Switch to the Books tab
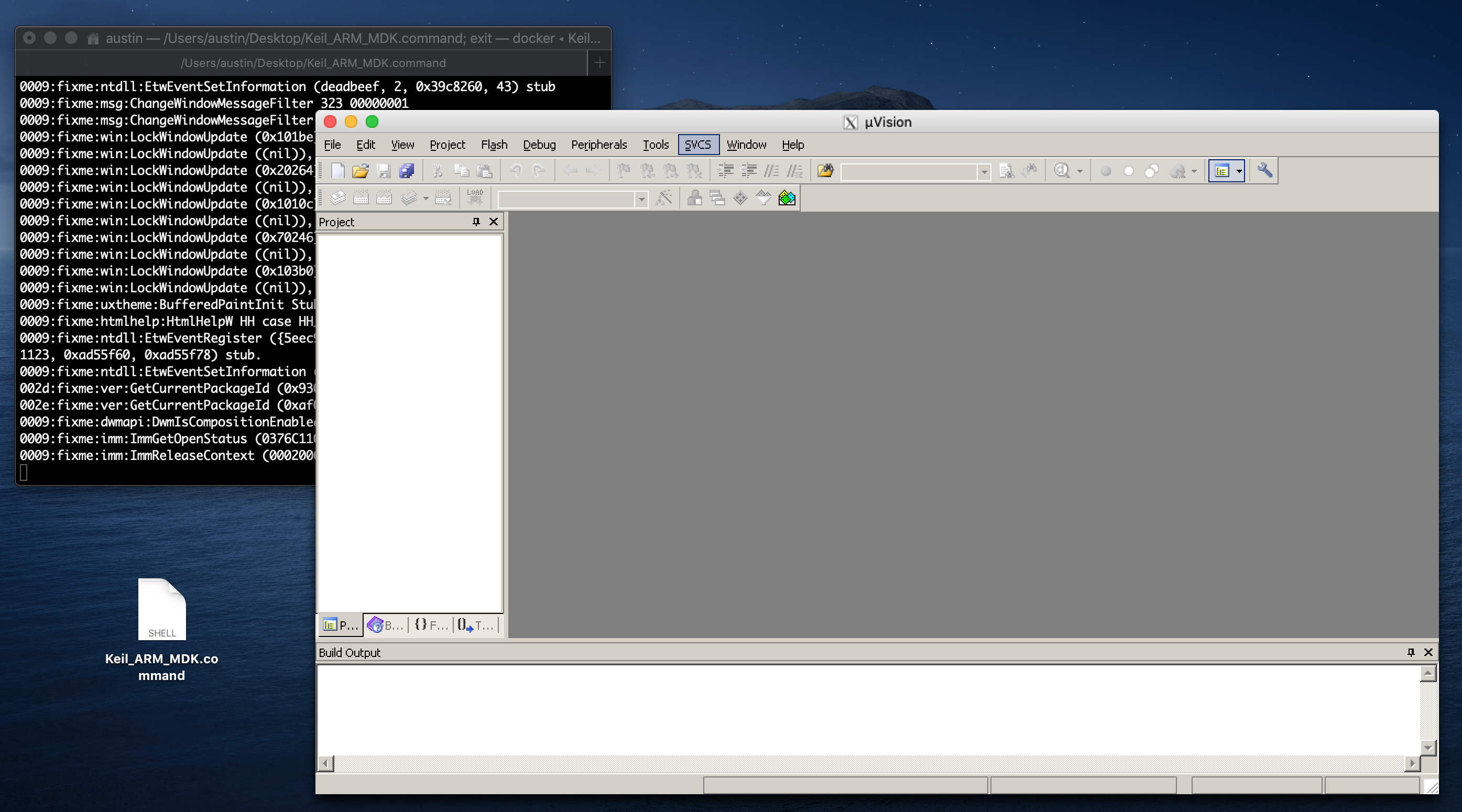This screenshot has width=1462, height=812. click(x=385, y=626)
